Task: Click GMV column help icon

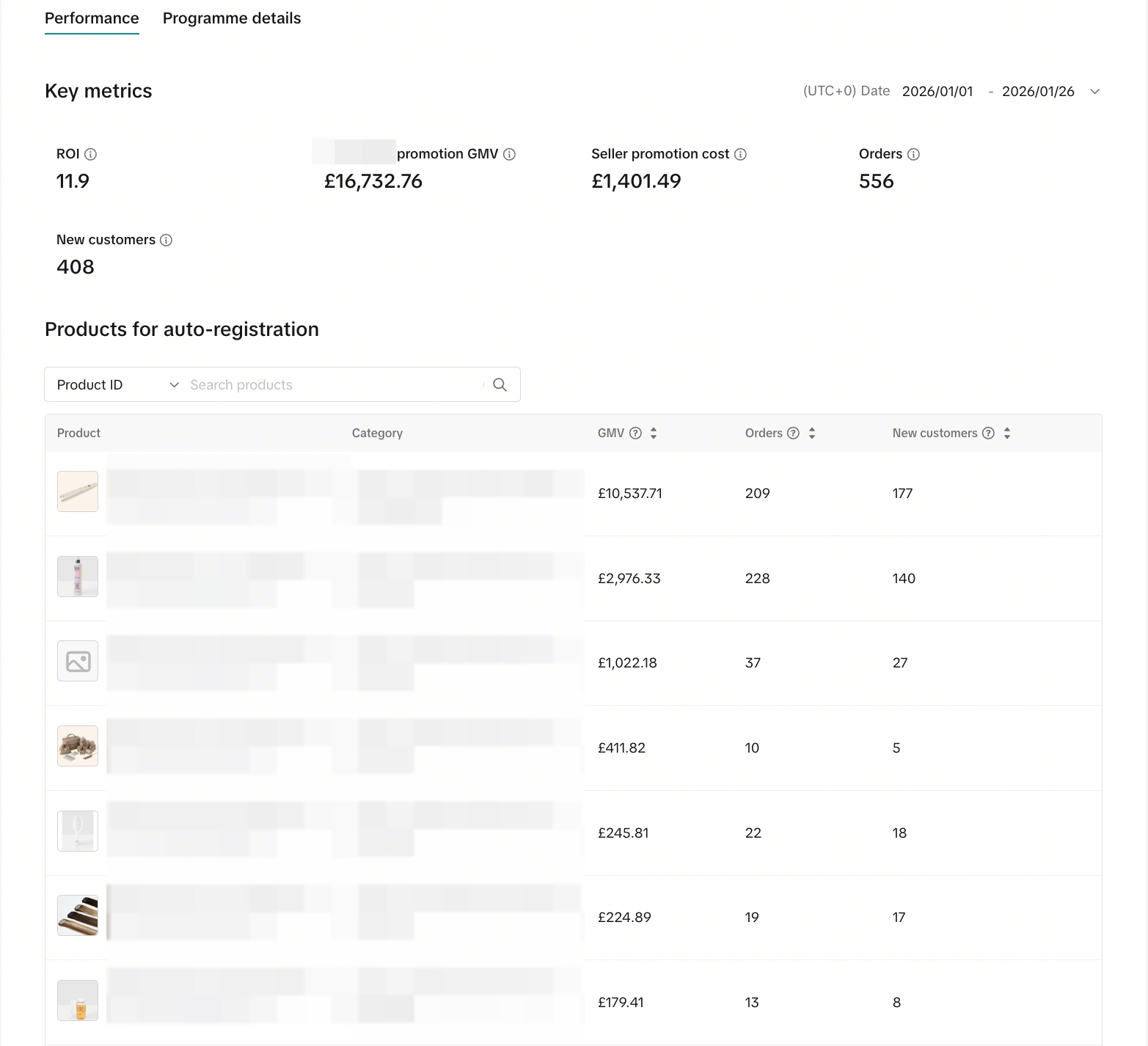Action: click(x=636, y=433)
